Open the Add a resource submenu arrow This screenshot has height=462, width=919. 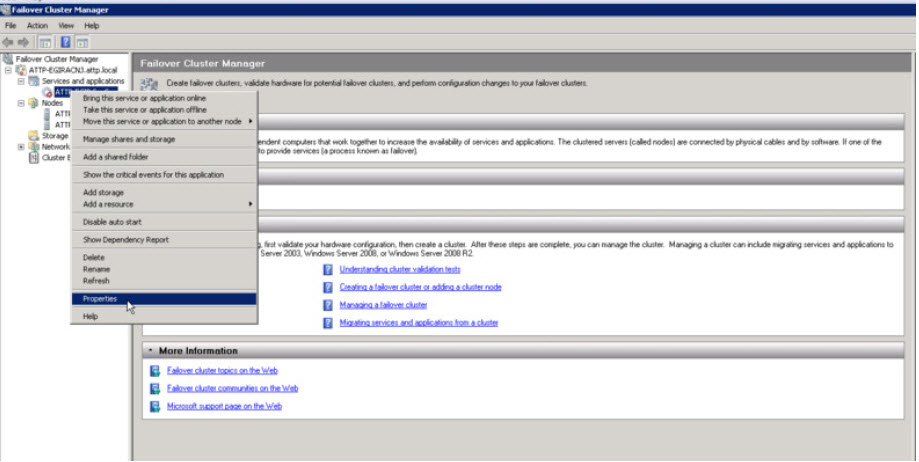[250, 204]
